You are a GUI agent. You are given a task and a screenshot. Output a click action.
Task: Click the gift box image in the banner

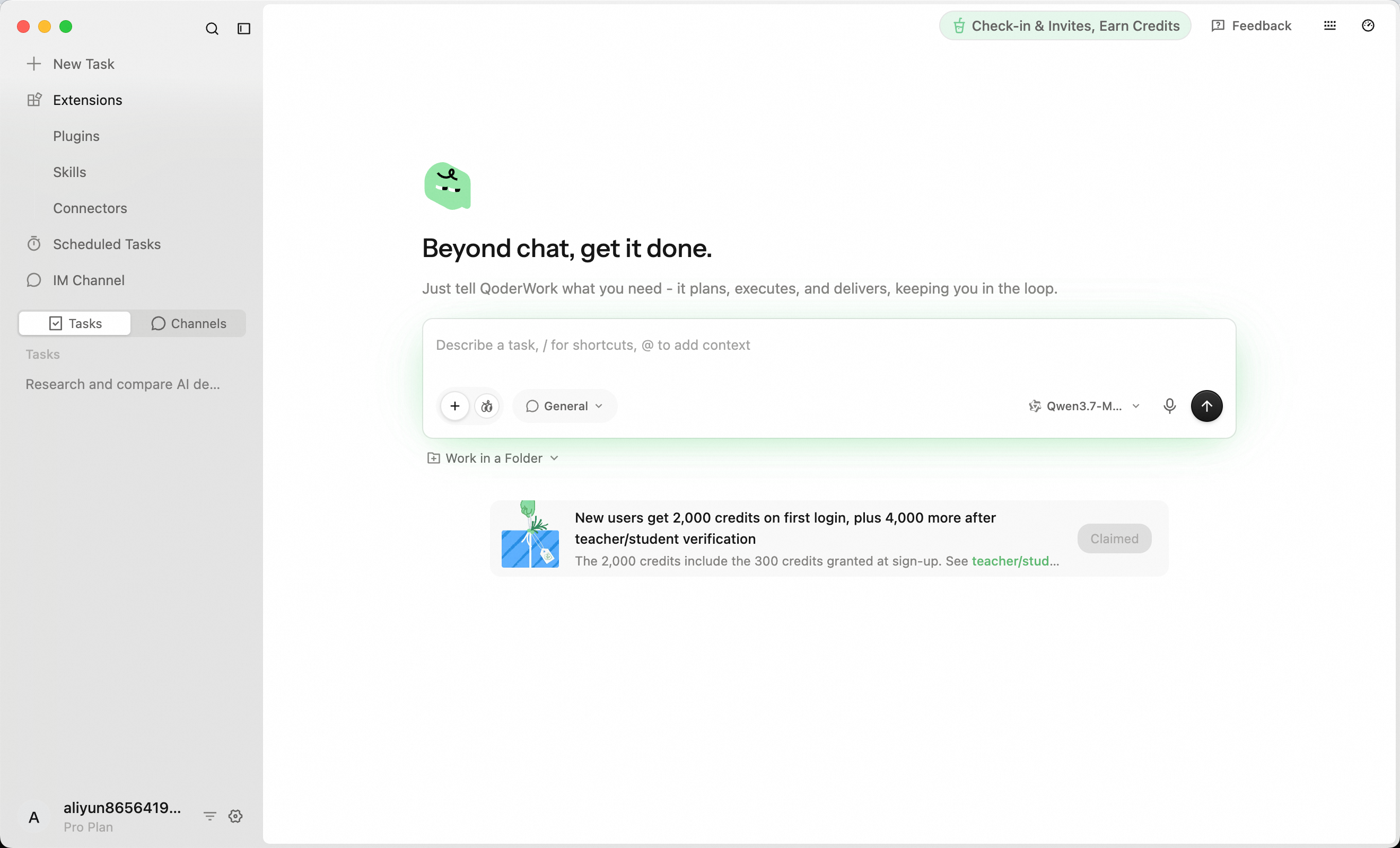click(x=530, y=534)
